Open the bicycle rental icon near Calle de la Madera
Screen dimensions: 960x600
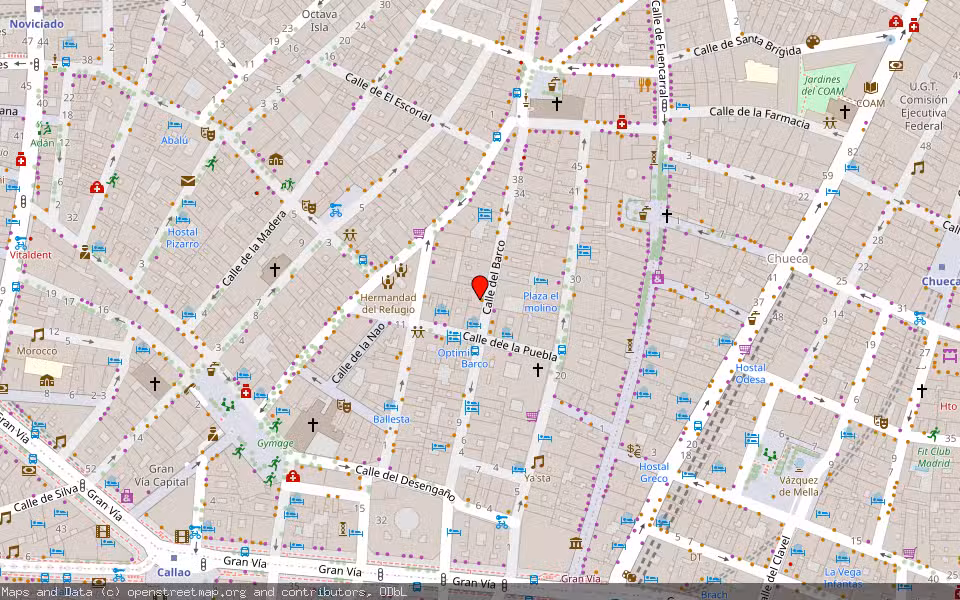(x=336, y=210)
